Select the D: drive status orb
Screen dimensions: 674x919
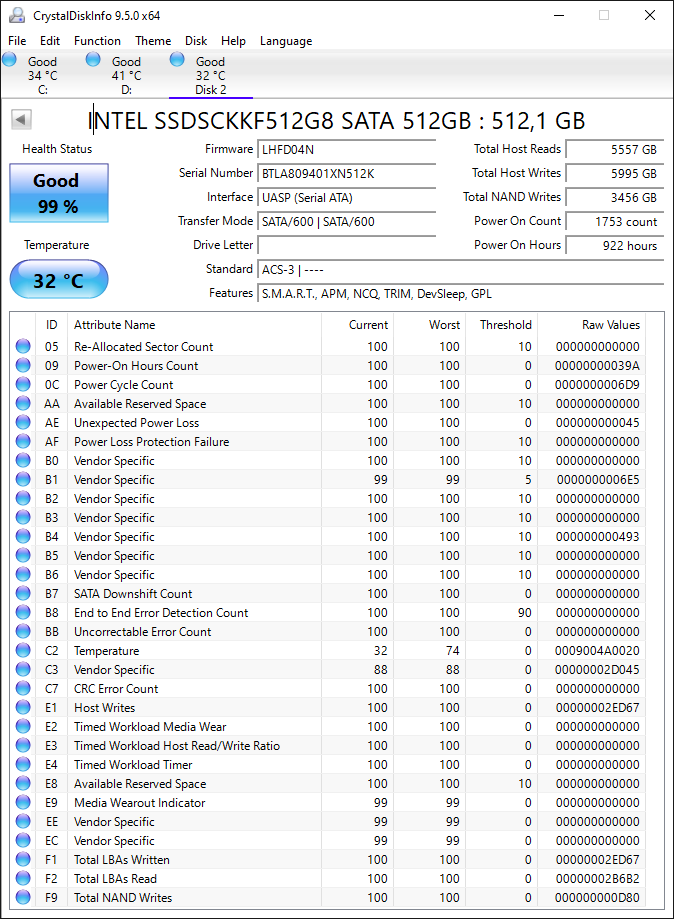(93, 60)
